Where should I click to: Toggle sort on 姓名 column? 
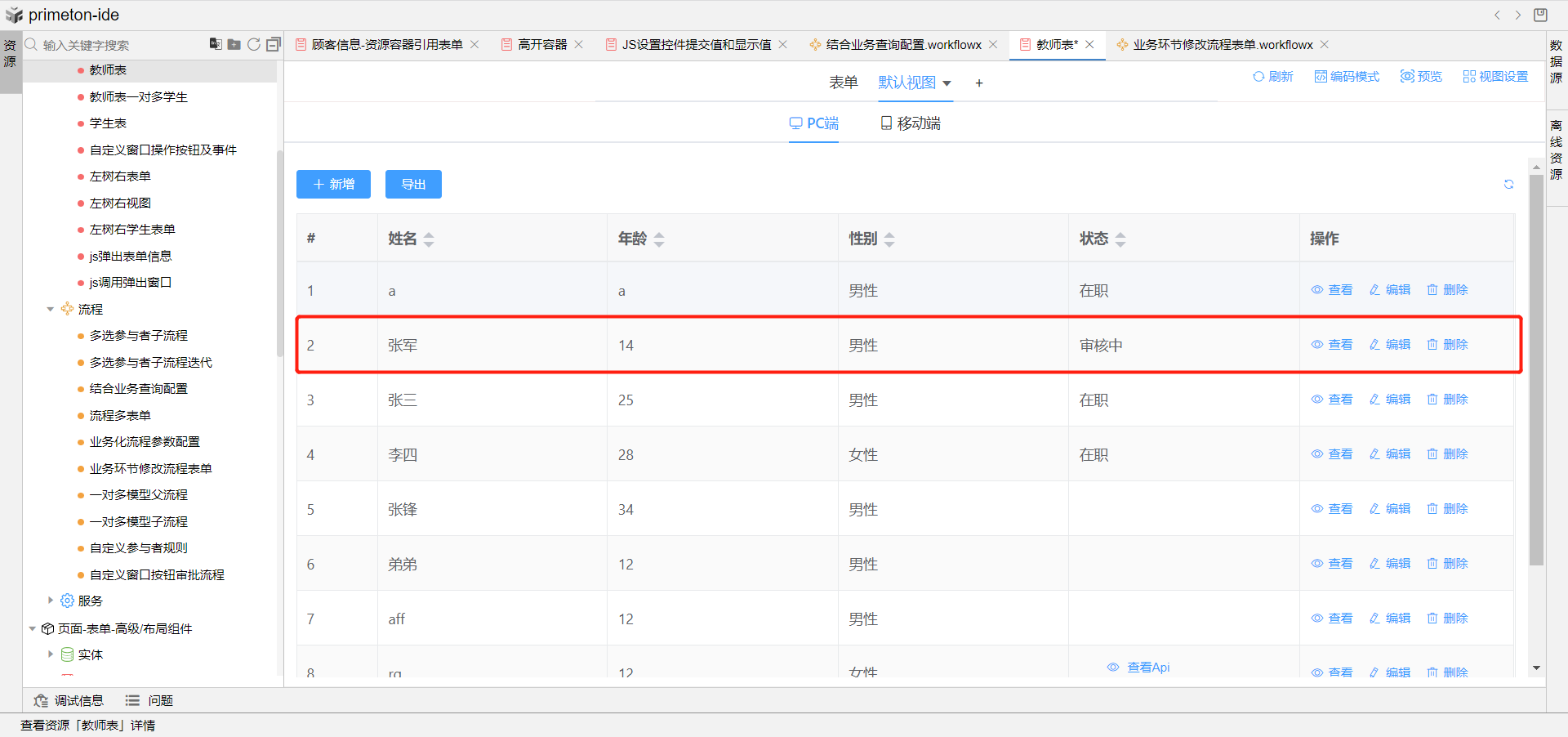(429, 239)
